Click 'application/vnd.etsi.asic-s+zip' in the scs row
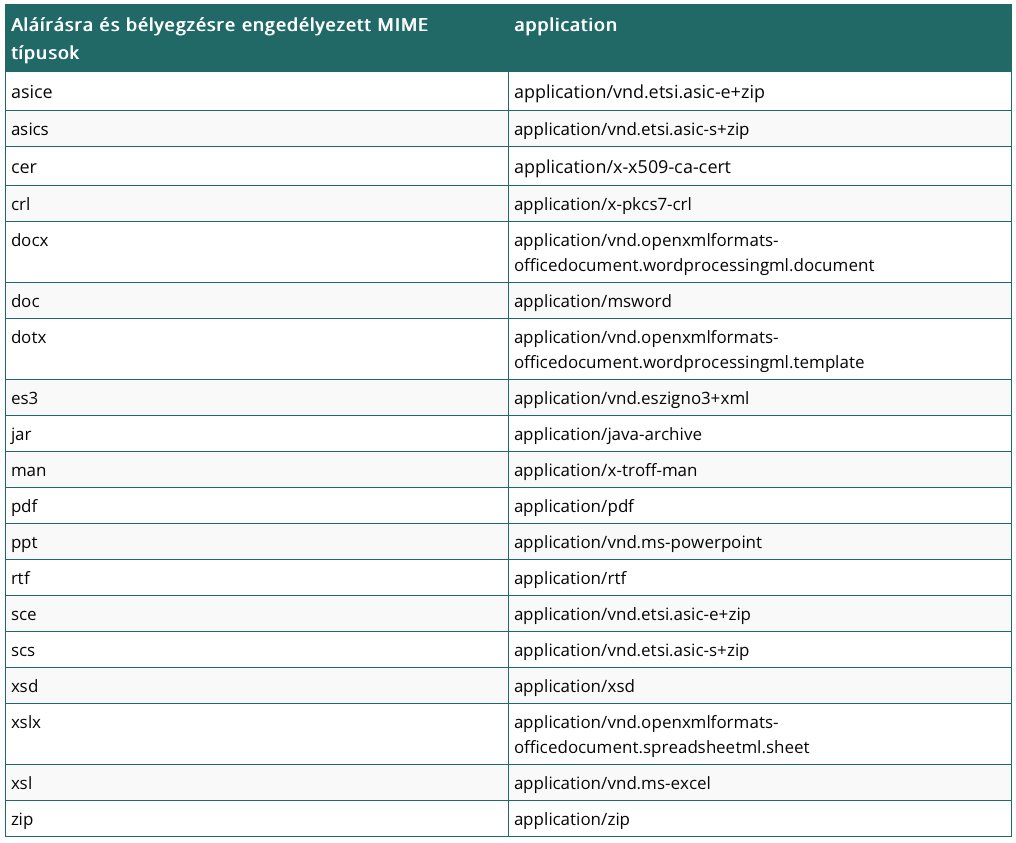The width and height of the screenshot is (1016, 843). [631, 650]
